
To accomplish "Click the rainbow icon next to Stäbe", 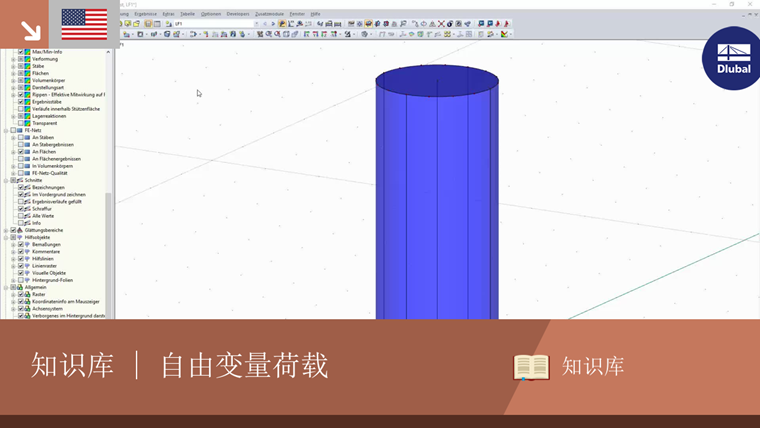I will (x=28, y=66).
